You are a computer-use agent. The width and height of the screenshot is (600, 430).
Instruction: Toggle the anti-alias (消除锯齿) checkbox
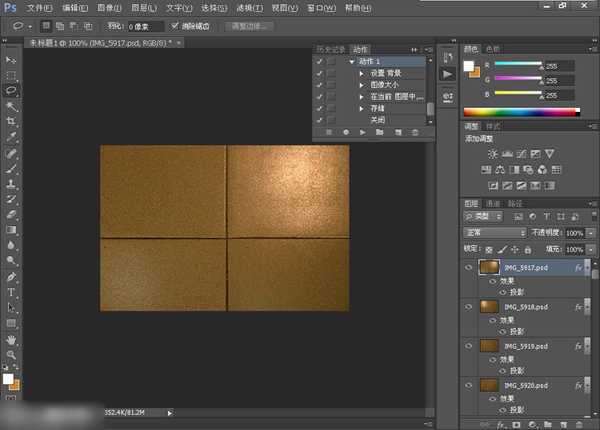tap(176, 25)
